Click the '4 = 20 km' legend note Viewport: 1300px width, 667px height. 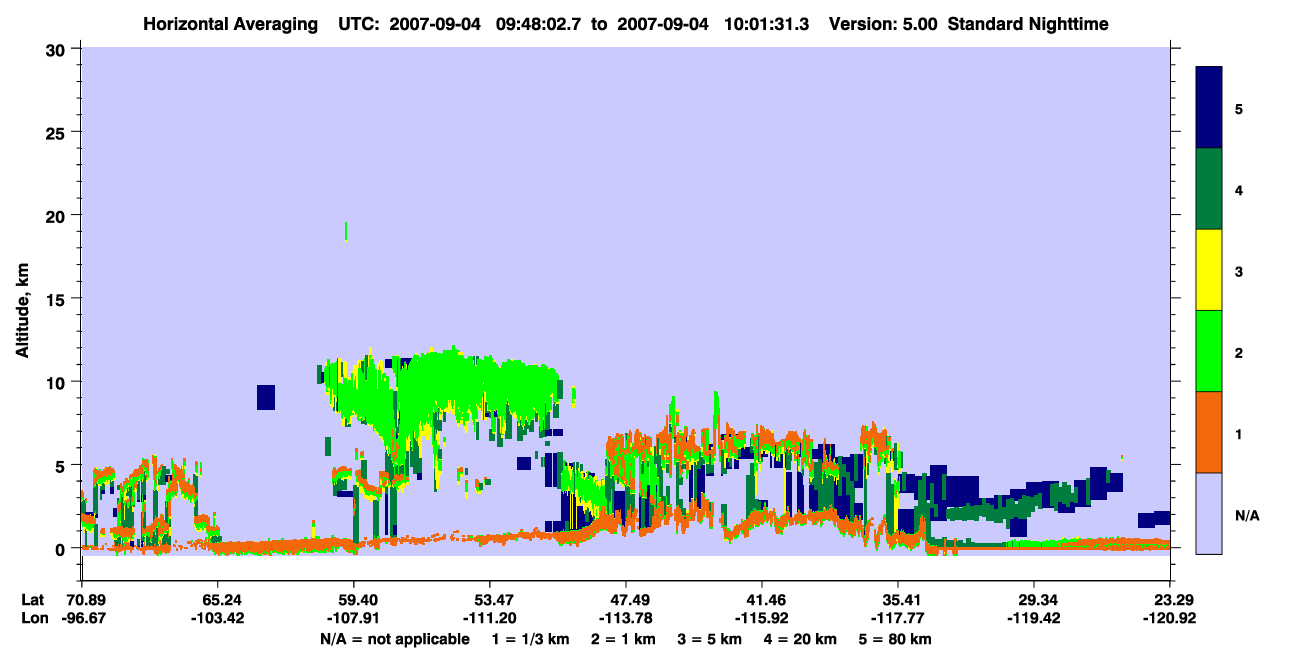click(800, 639)
